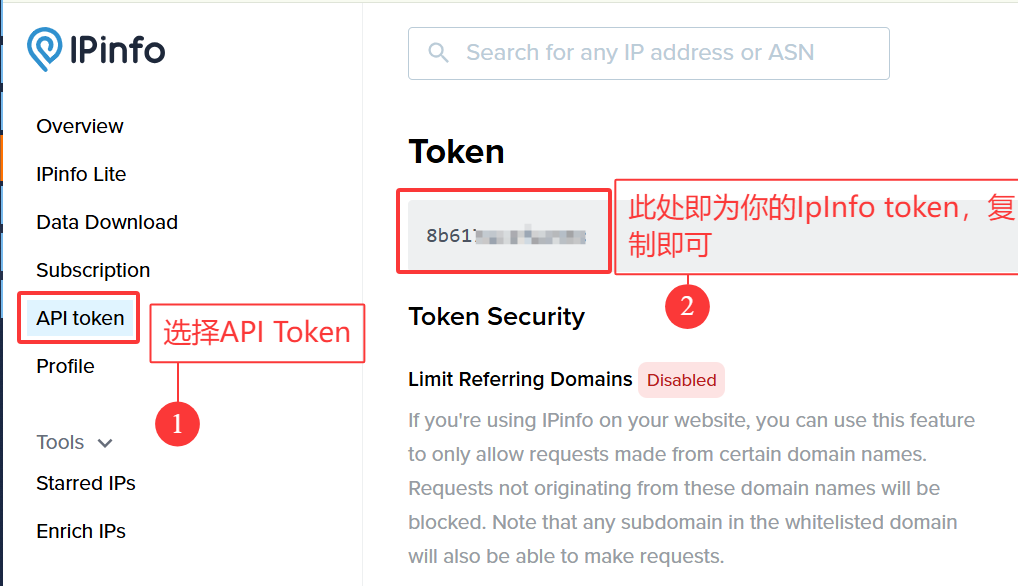Open Enrich IPs under Tools
Image resolution: width=1018 pixels, height=586 pixels.
(x=81, y=531)
